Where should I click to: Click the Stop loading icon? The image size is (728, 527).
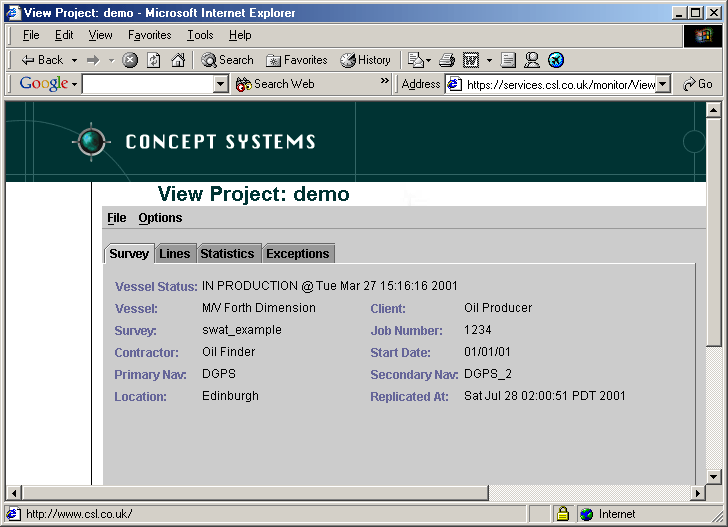(130, 60)
